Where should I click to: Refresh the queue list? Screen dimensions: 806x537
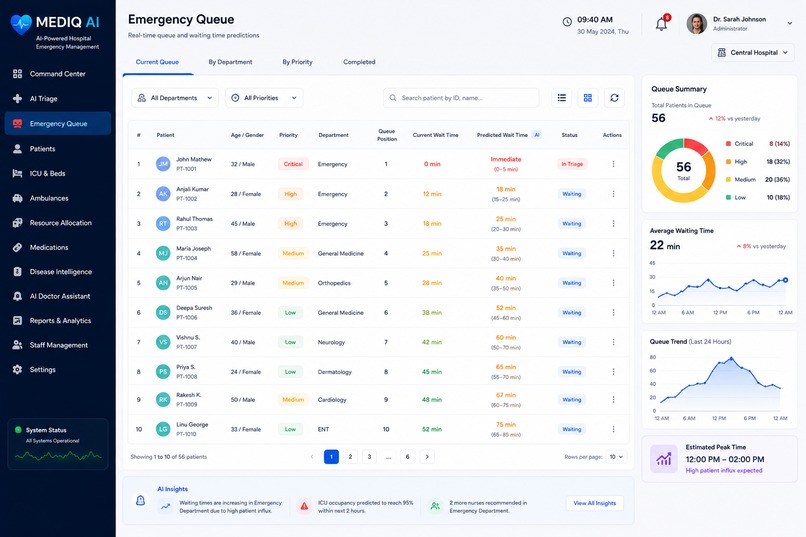coord(614,98)
